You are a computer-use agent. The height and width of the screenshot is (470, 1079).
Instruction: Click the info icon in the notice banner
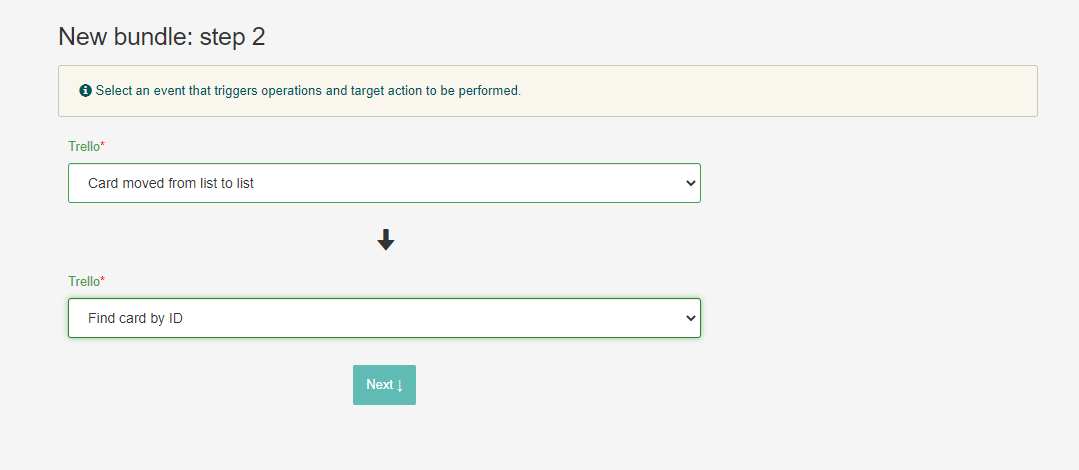click(85, 91)
